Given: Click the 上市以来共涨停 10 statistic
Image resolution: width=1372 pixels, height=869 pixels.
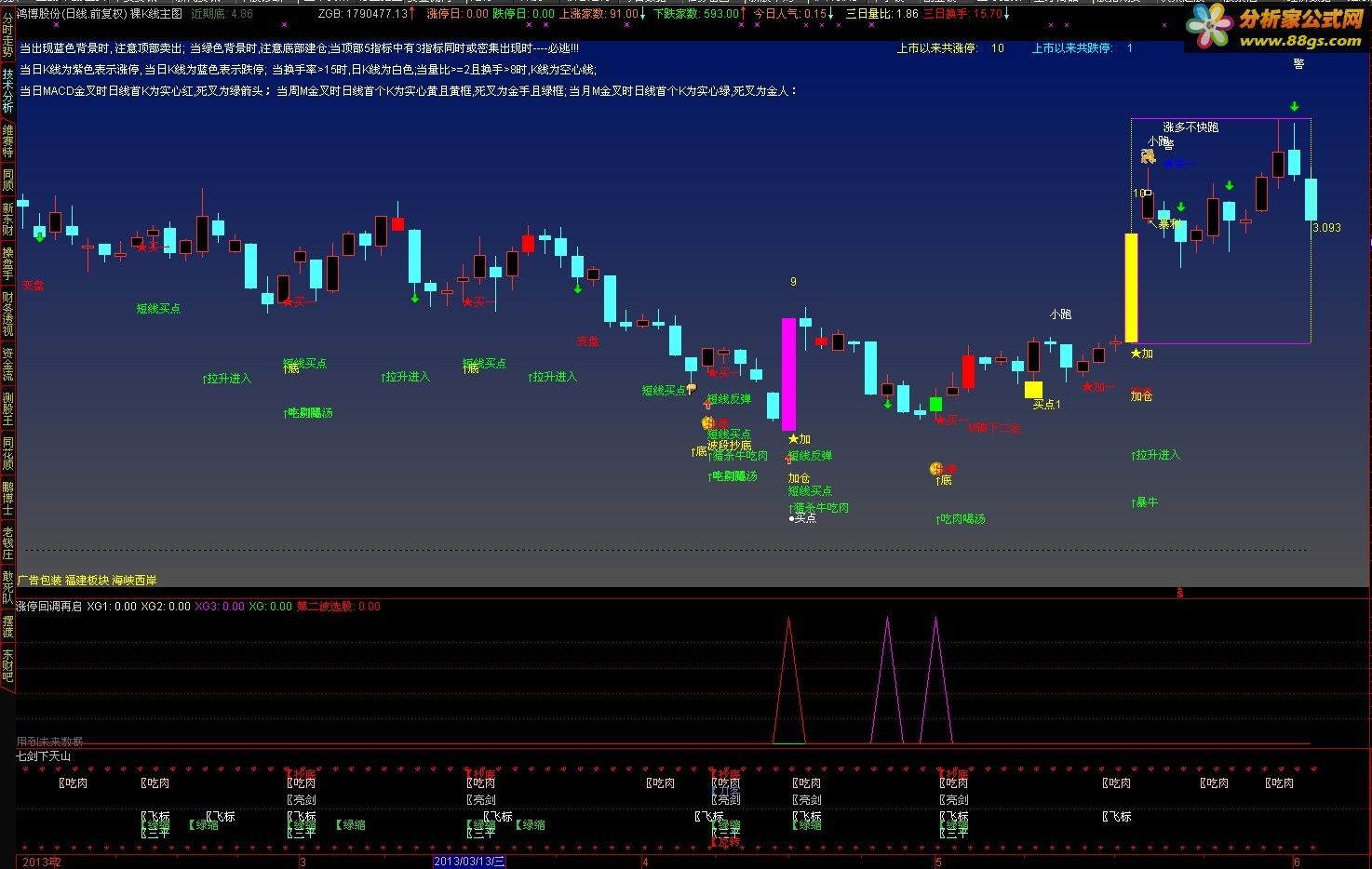Looking at the screenshot, I should click(x=950, y=48).
